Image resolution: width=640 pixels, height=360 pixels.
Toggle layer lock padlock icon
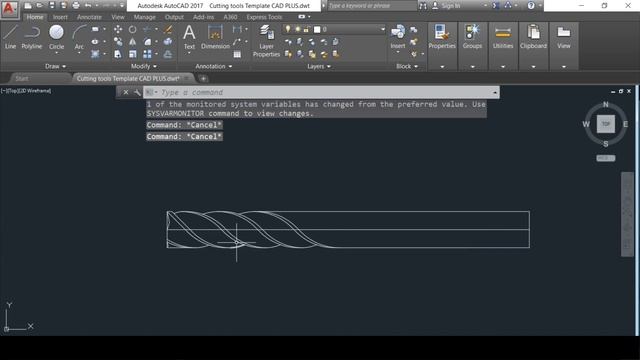coord(306,29)
